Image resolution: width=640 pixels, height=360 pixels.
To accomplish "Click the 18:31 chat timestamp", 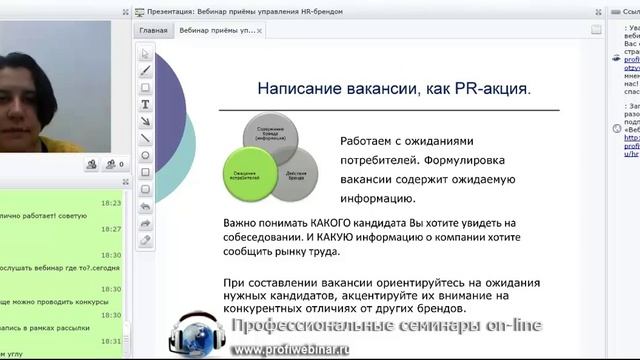I will (111, 341).
